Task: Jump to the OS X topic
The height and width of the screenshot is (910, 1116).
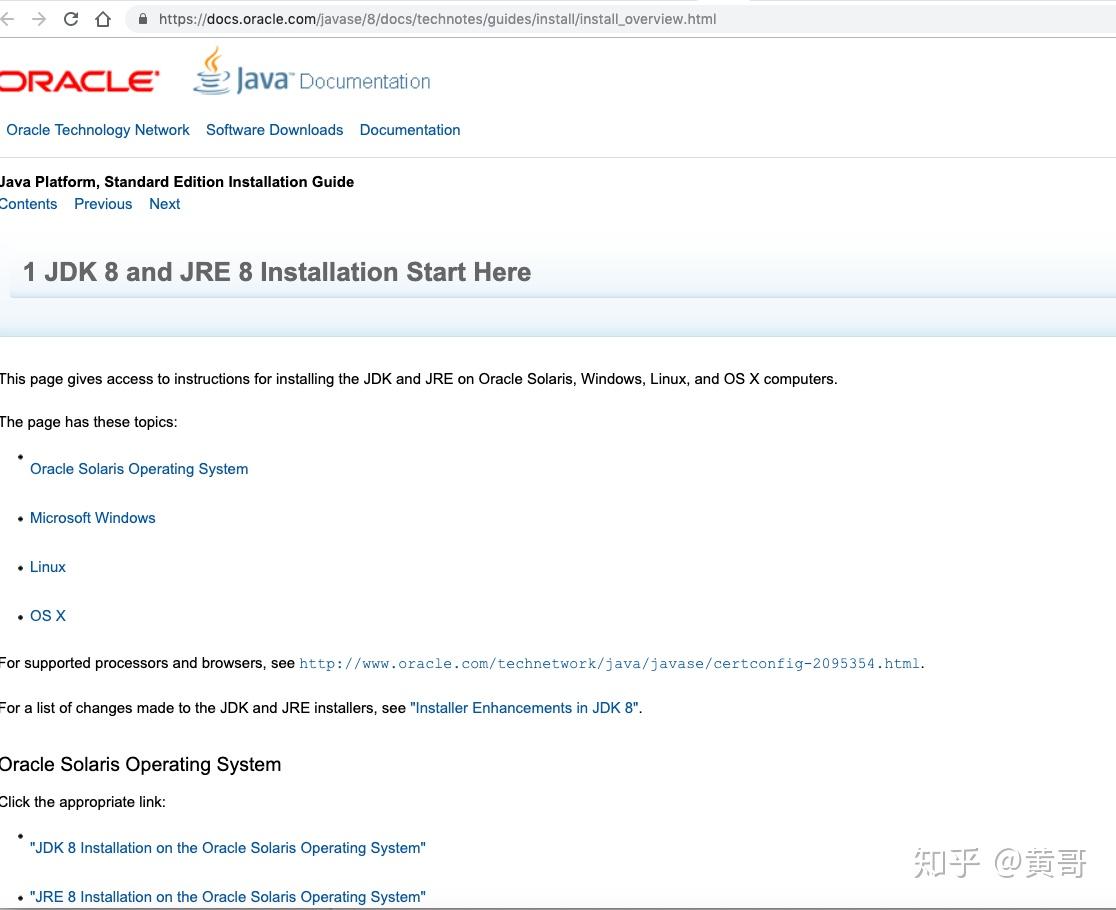Action: 48,616
